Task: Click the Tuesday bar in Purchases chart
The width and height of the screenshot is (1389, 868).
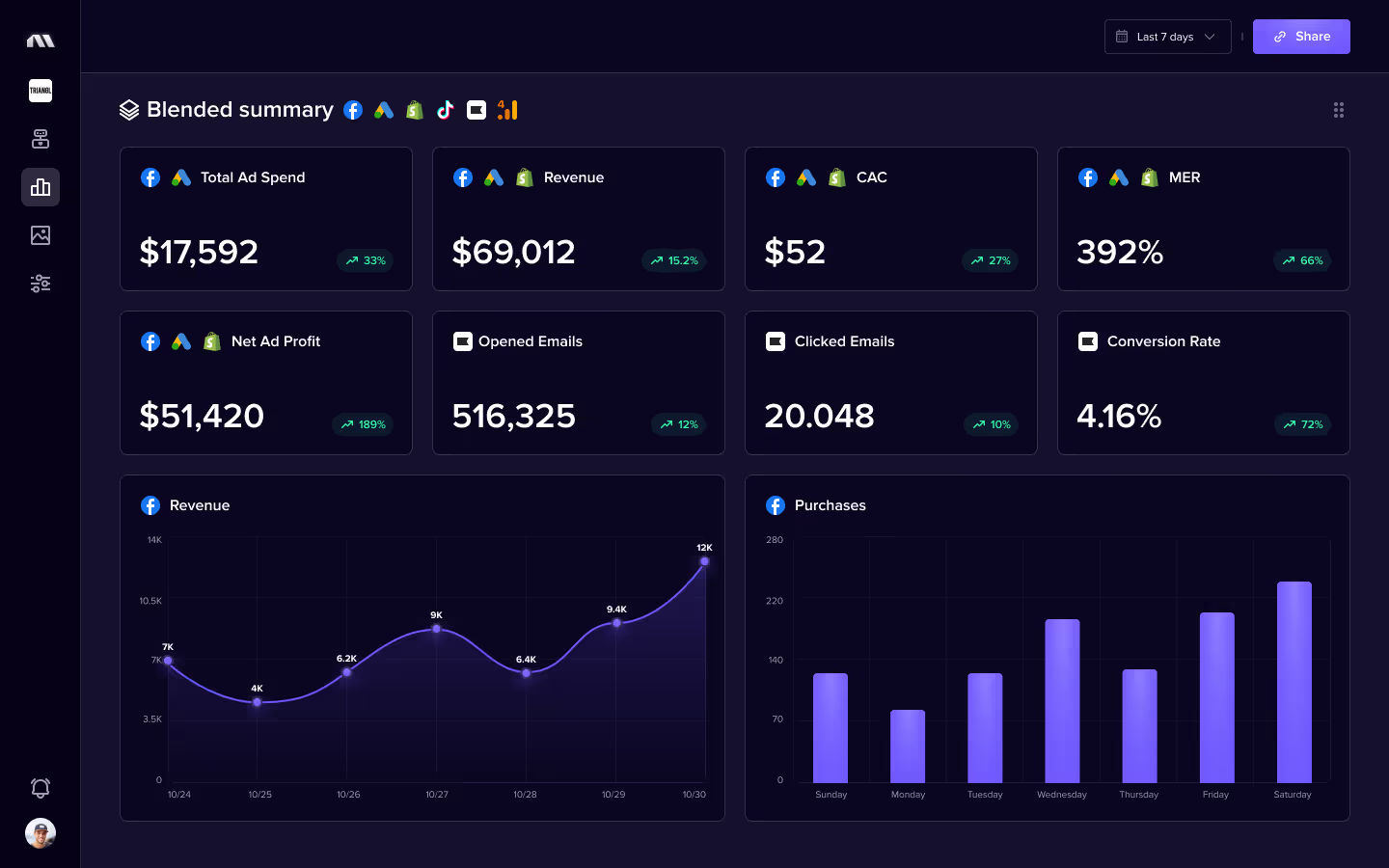Action: coord(985,728)
